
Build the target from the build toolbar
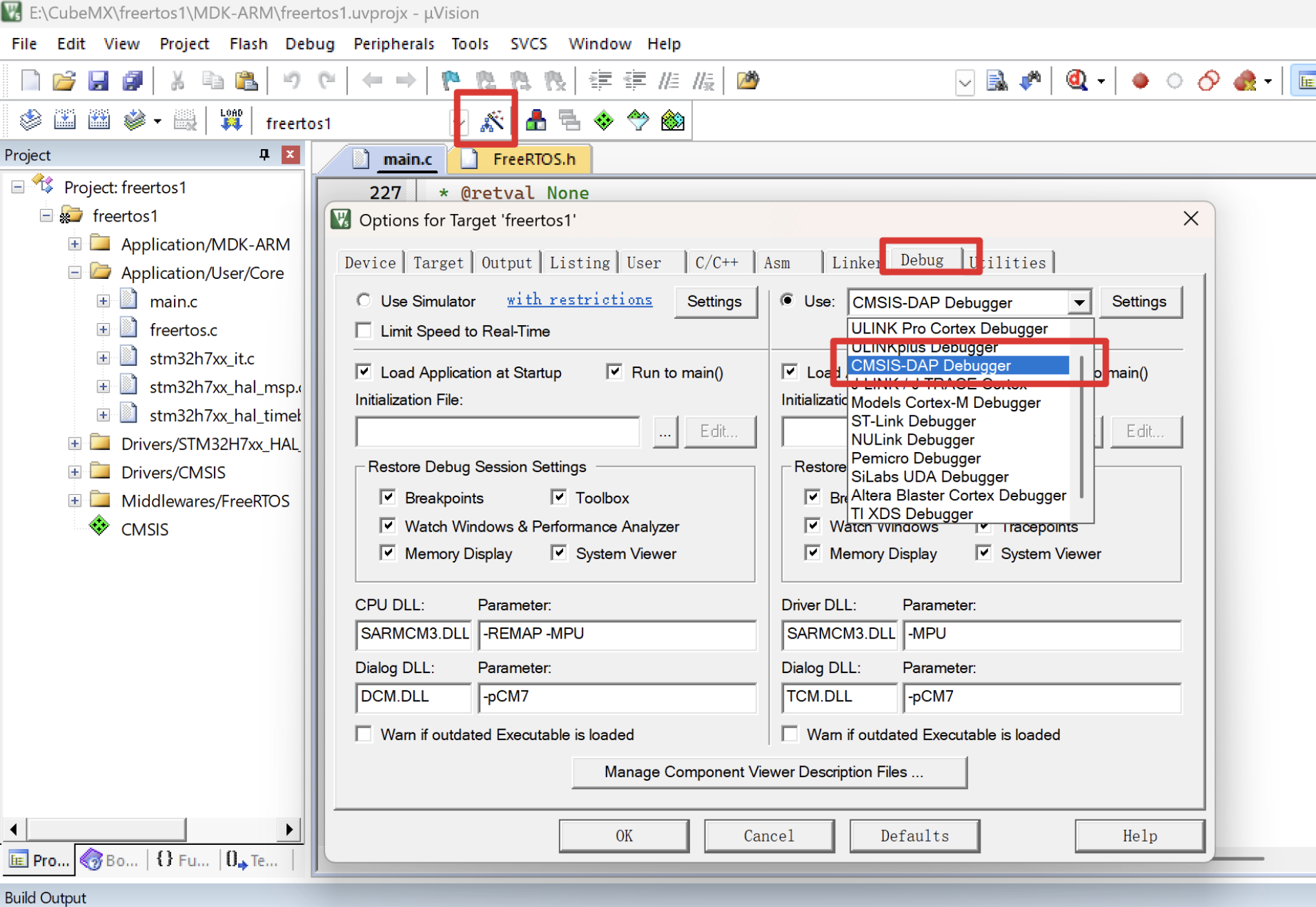click(x=65, y=121)
